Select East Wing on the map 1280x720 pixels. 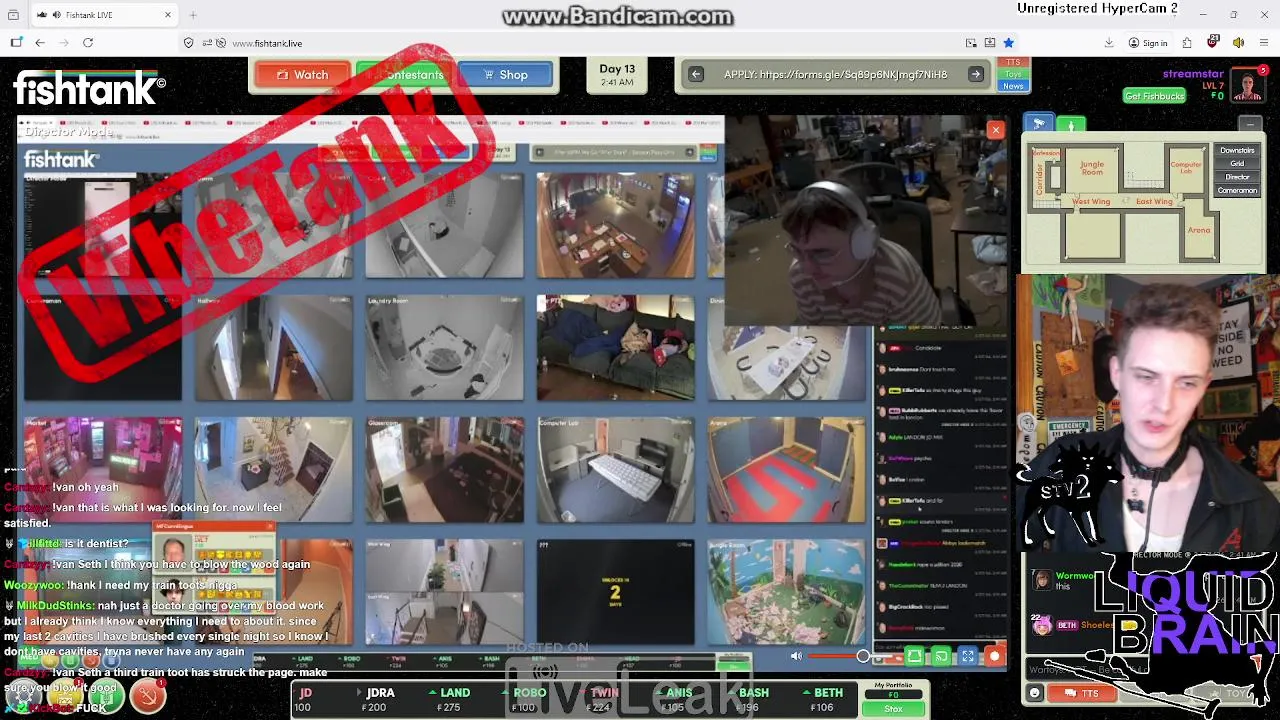click(1154, 202)
